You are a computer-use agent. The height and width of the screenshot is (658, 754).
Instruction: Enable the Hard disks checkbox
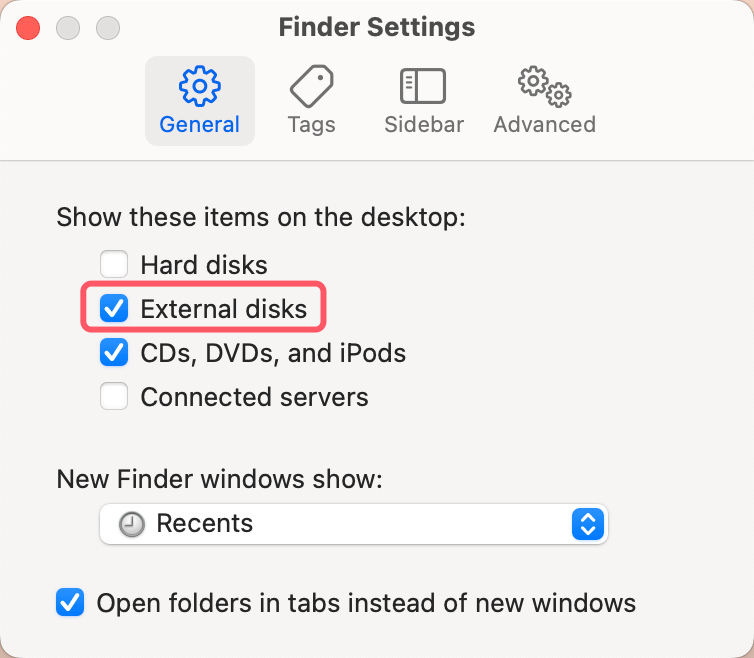click(114, 265)
